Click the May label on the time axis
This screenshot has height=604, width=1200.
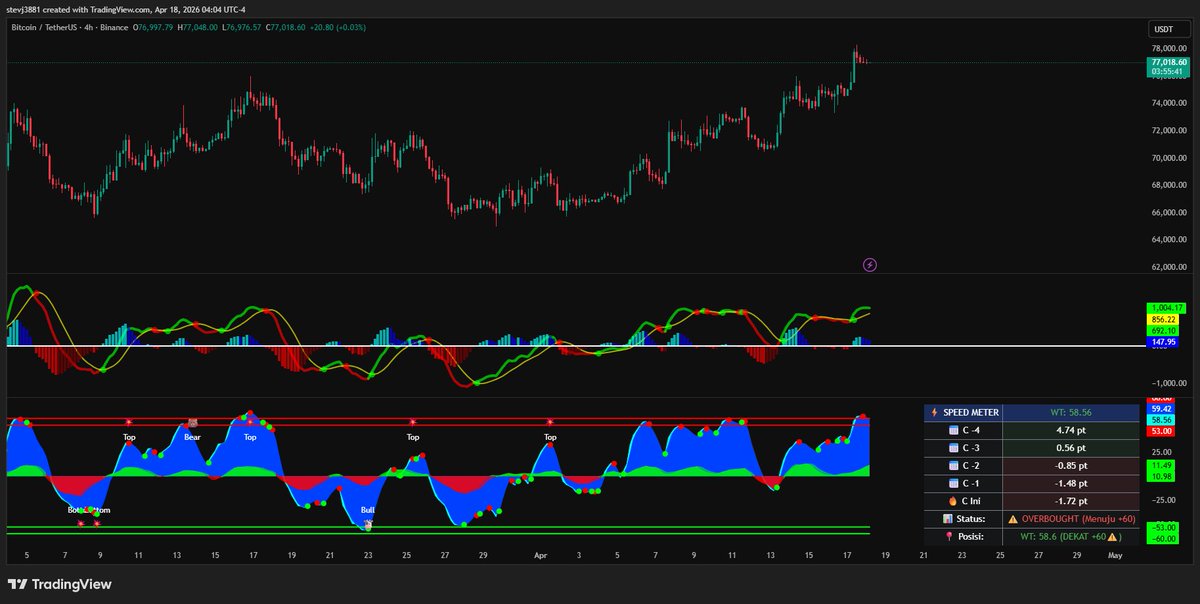pos(1114,554)
